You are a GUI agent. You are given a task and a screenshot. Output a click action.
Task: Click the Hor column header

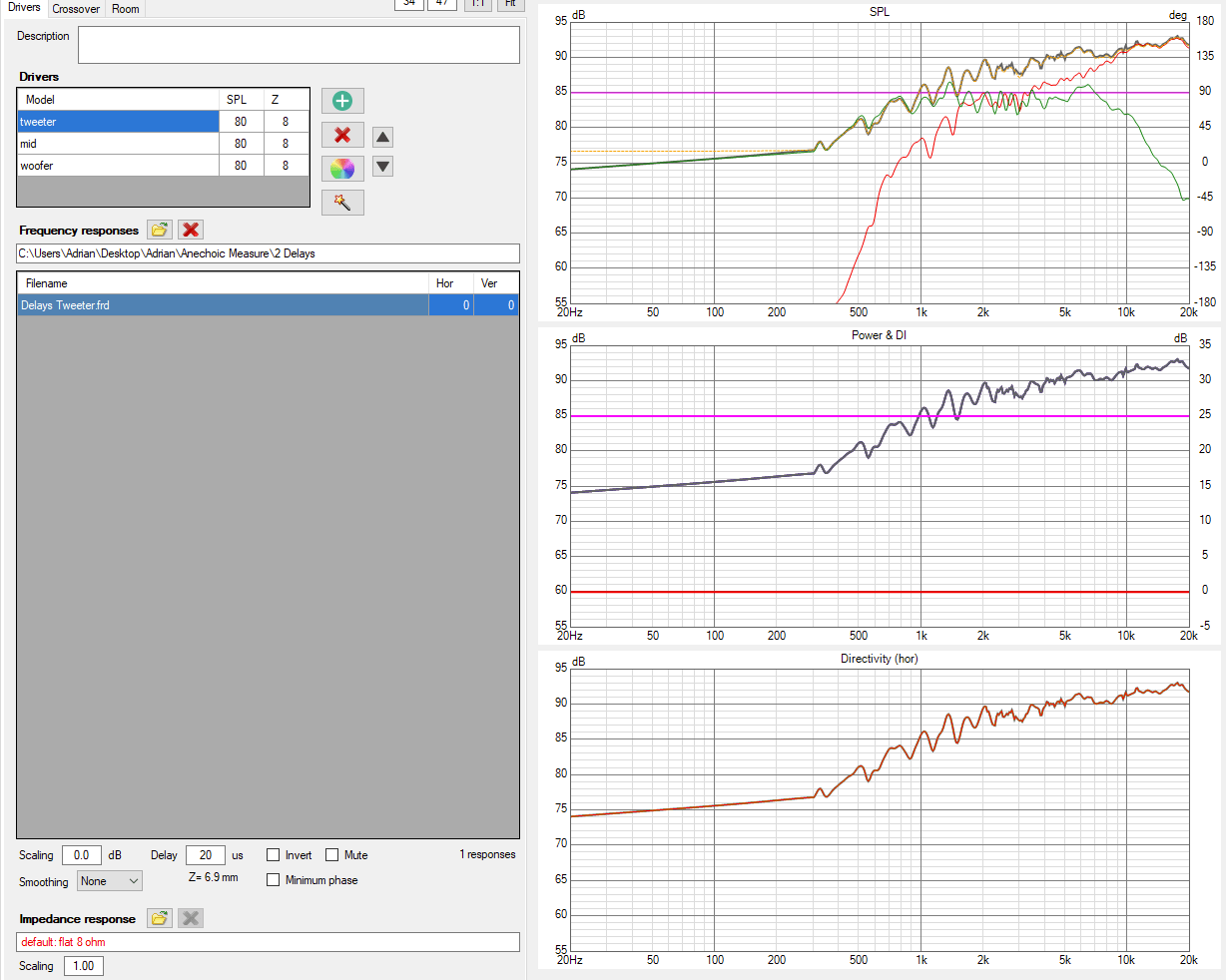pos(451,283)
